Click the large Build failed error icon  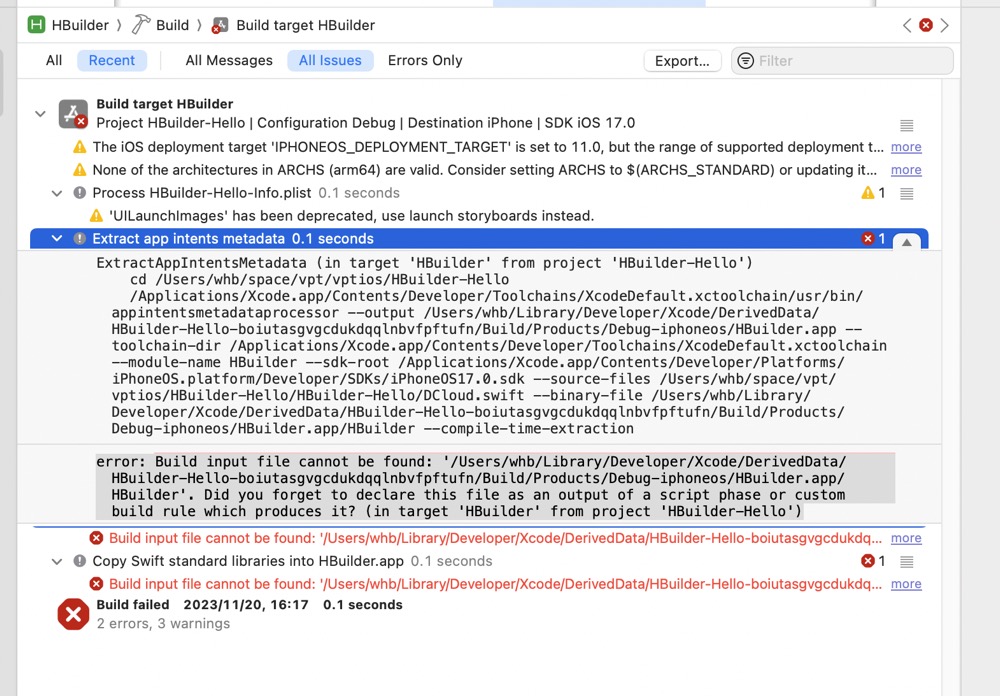[73, 614]
